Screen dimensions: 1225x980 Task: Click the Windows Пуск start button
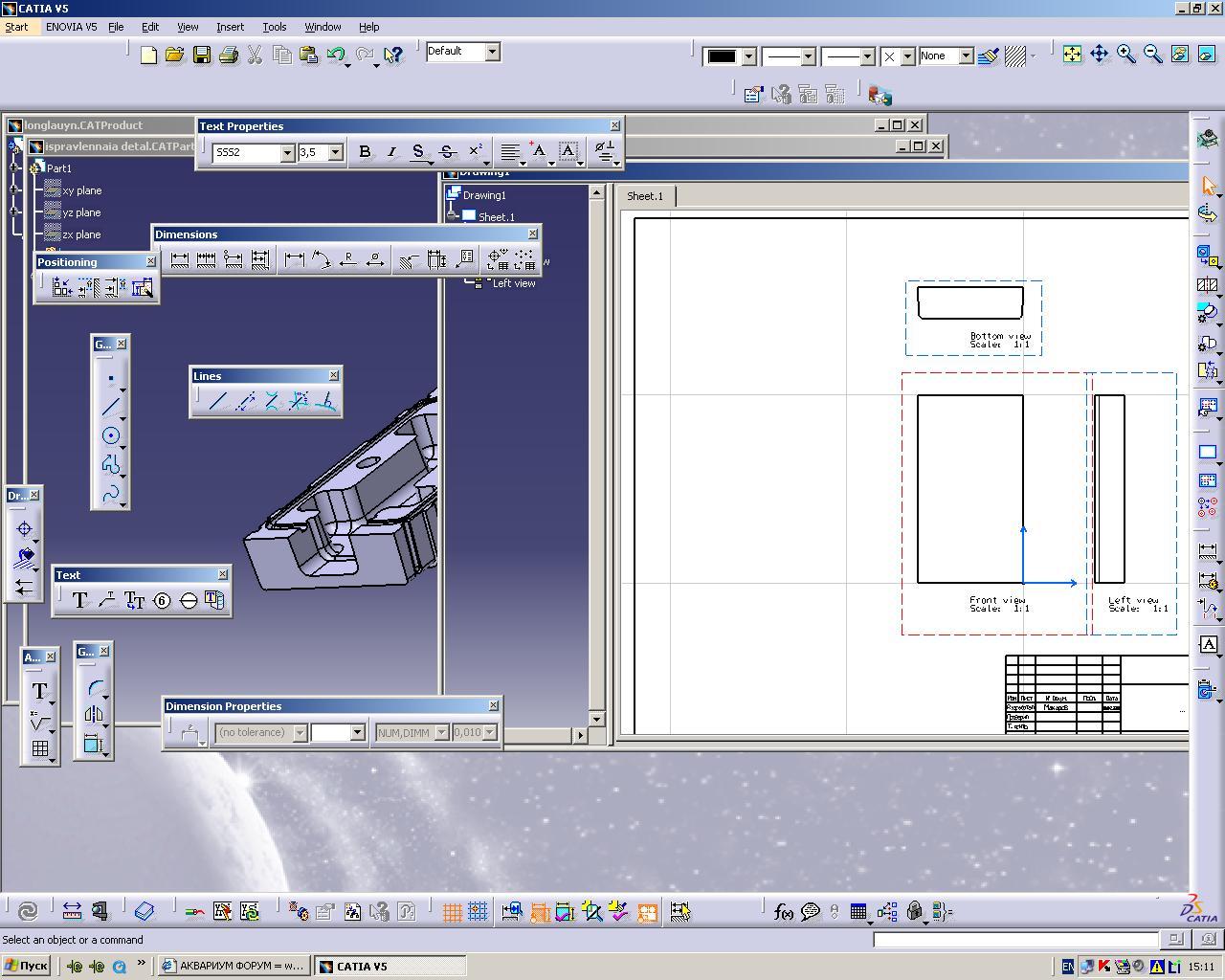(x=26, y=966)
